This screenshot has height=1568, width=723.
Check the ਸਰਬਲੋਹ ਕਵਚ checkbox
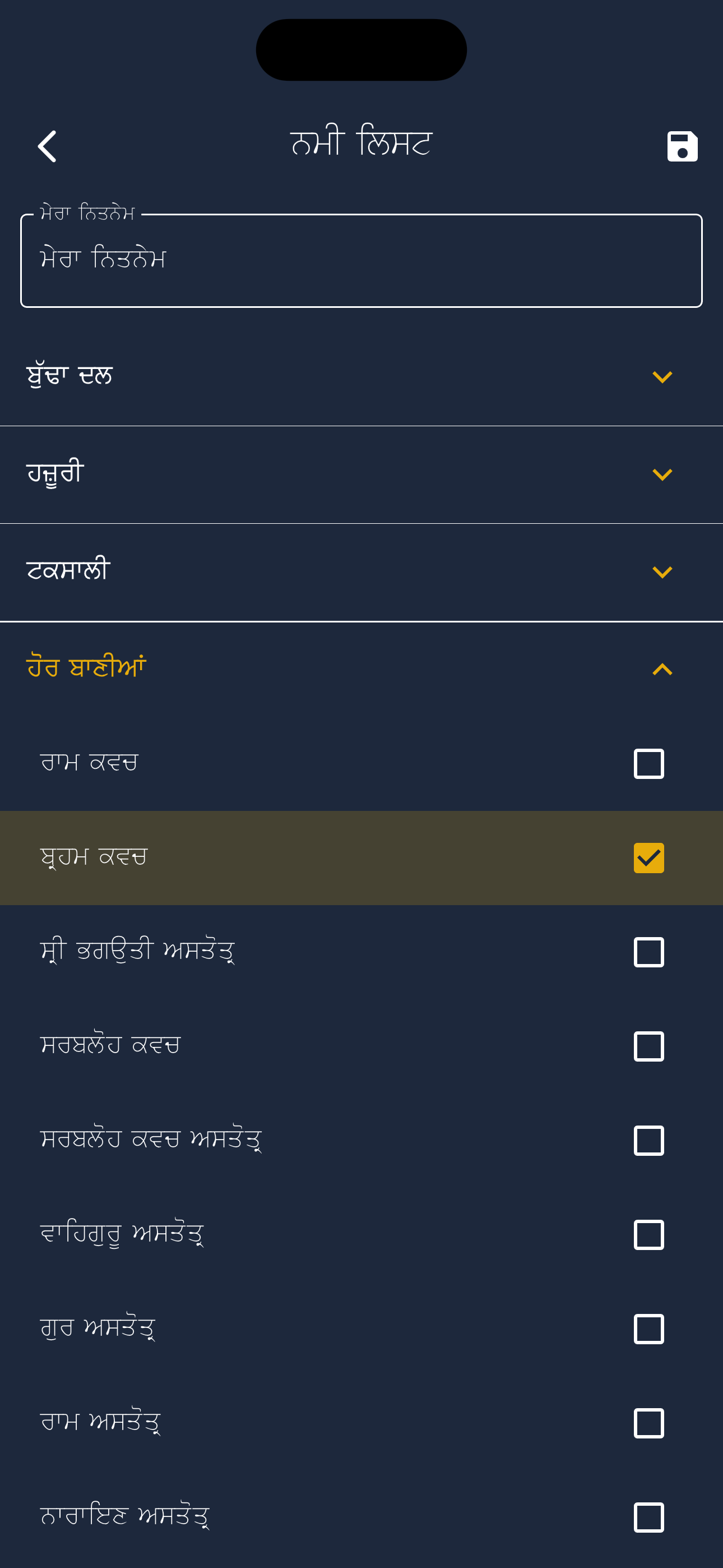[649, 1046]
